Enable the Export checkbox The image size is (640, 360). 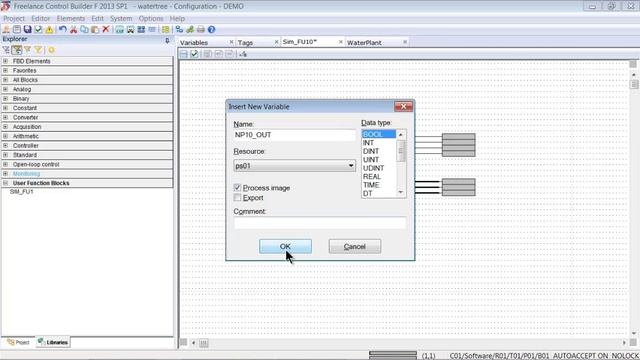click(238, 198)
